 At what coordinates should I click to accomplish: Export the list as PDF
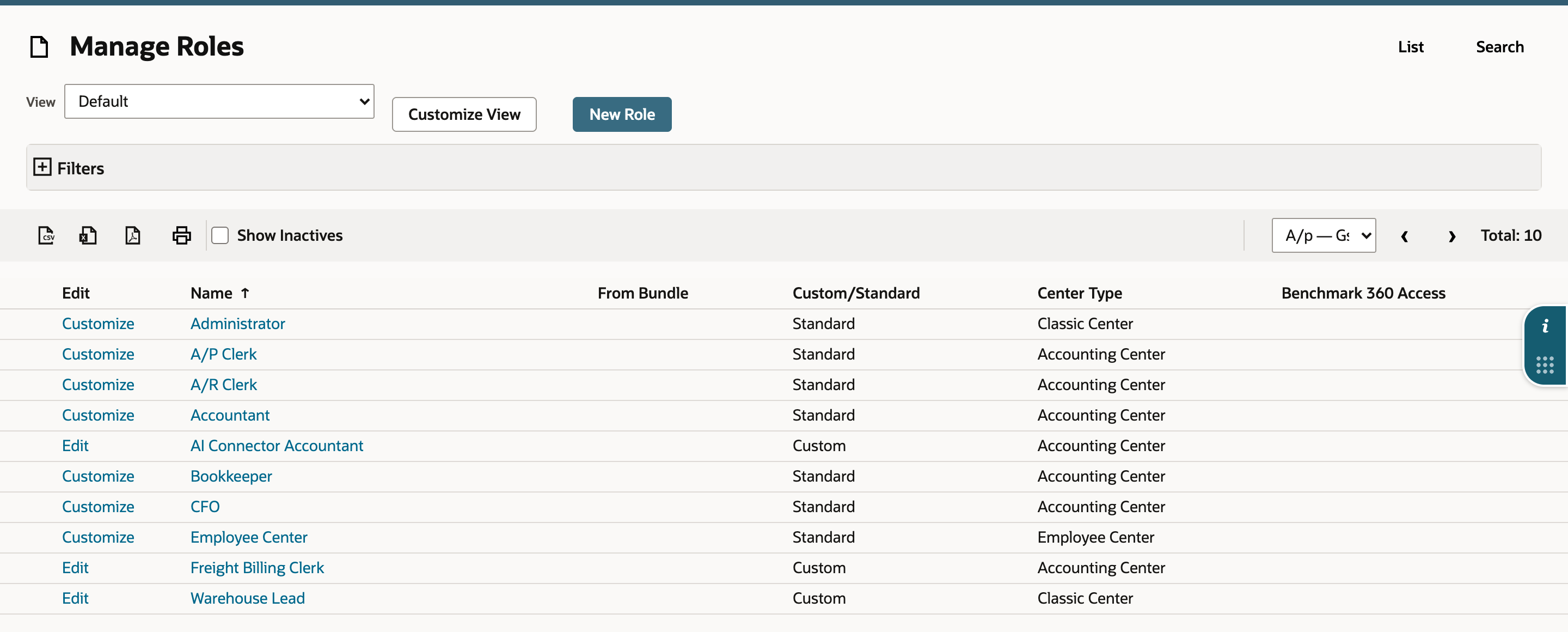click(x=133, y=235)
